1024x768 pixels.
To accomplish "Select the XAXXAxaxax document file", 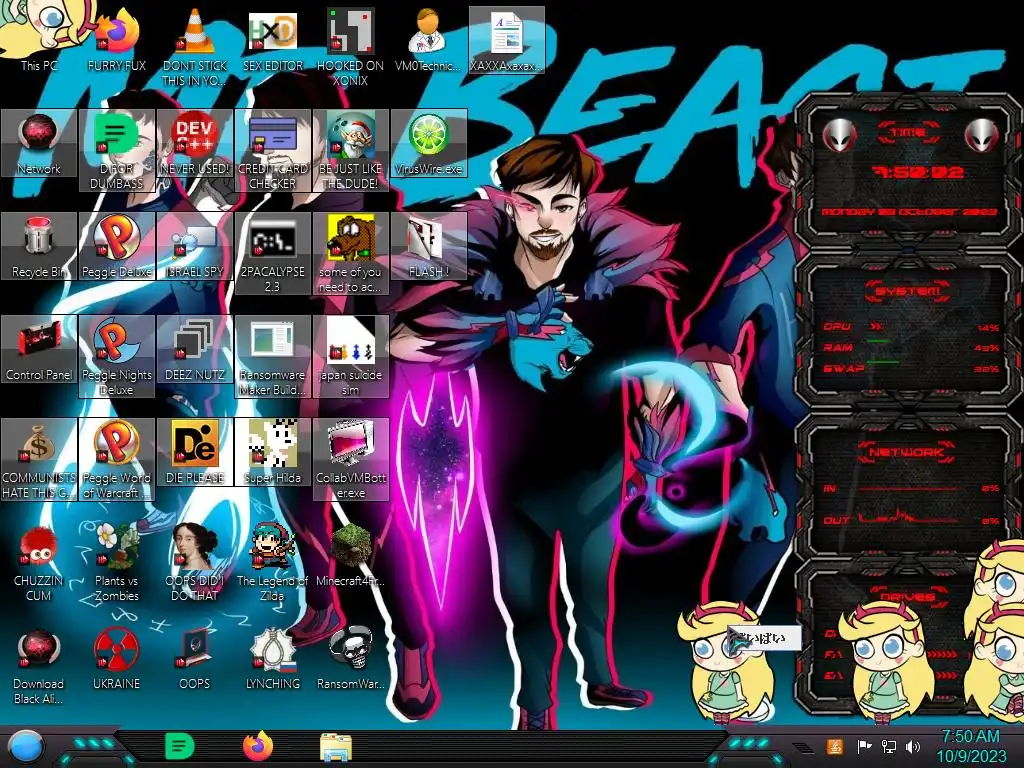I will pos(506,39).
